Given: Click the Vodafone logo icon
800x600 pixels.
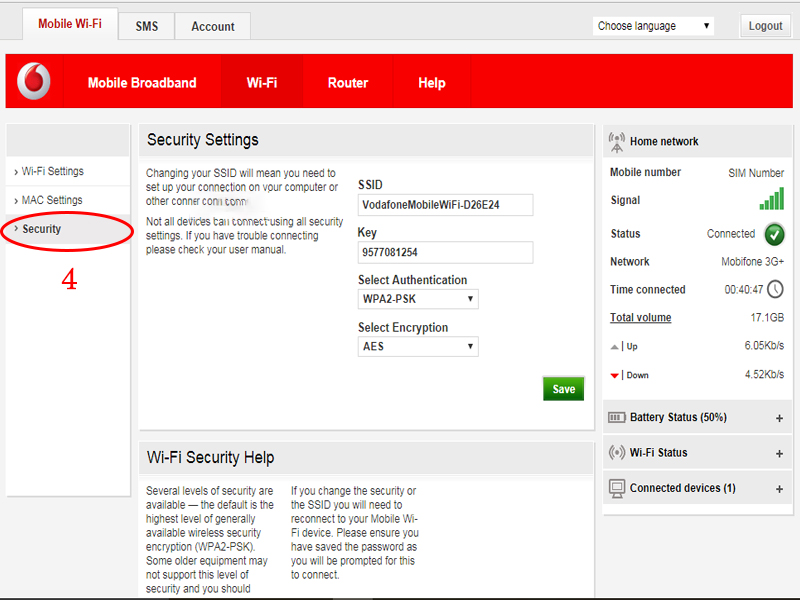Looking at the screenshot, I should (33, 82).
